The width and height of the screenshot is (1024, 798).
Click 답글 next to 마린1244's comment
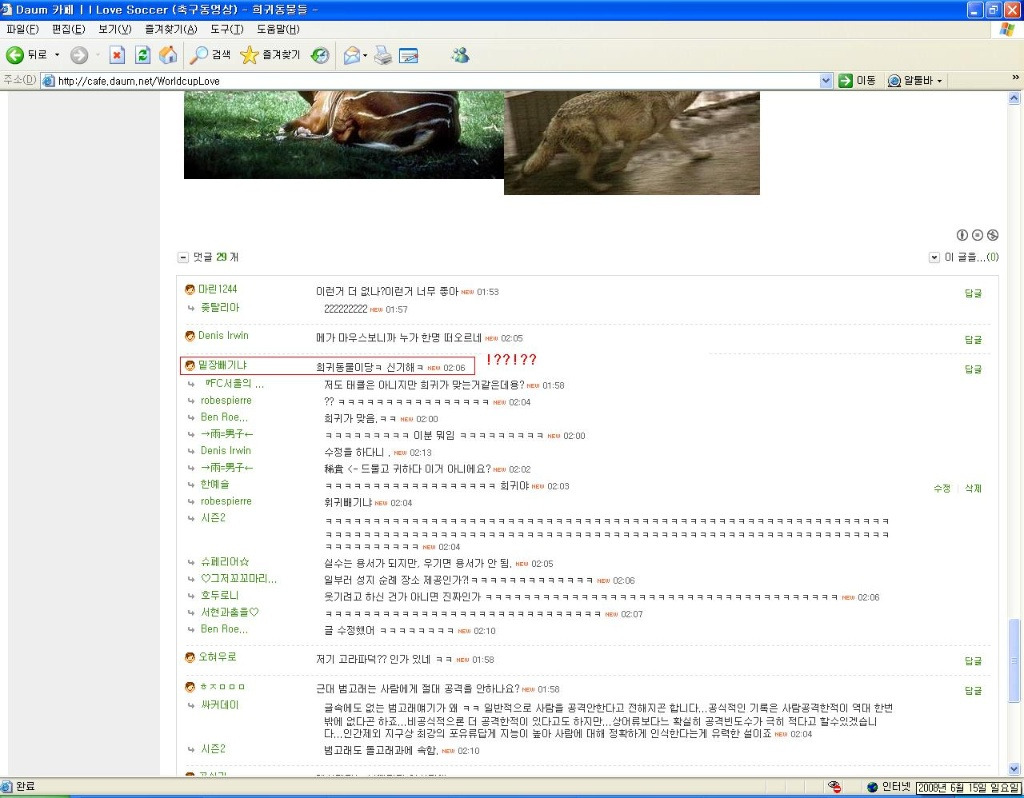972,293
